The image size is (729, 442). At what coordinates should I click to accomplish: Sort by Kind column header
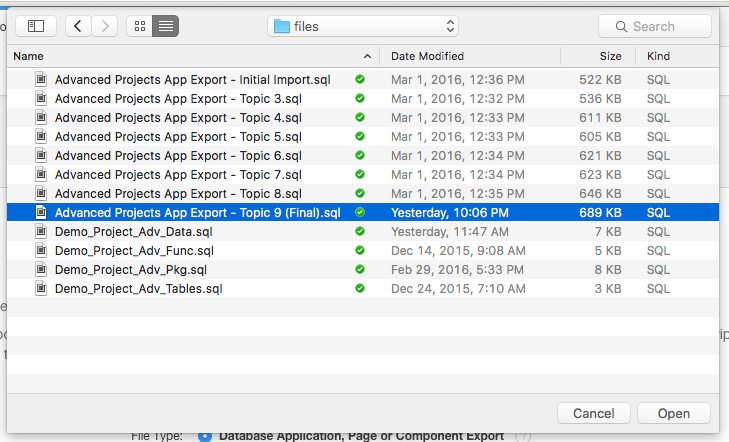pos(658,56)
